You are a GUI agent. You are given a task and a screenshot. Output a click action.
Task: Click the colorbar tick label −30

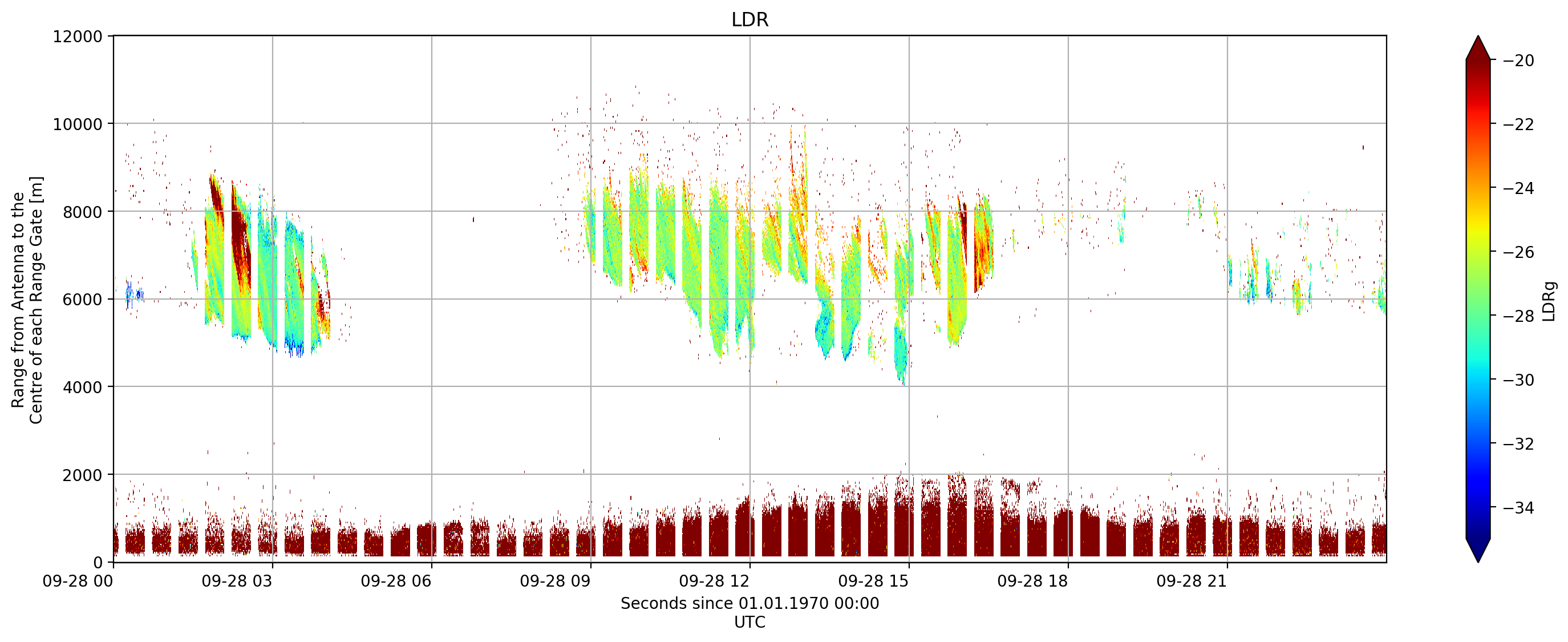click(1519, 380)
